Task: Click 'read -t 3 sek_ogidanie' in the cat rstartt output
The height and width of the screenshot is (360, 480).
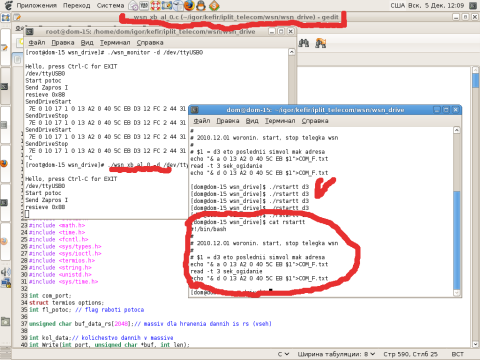Action: pyautogui.click(x=226, y=271)
